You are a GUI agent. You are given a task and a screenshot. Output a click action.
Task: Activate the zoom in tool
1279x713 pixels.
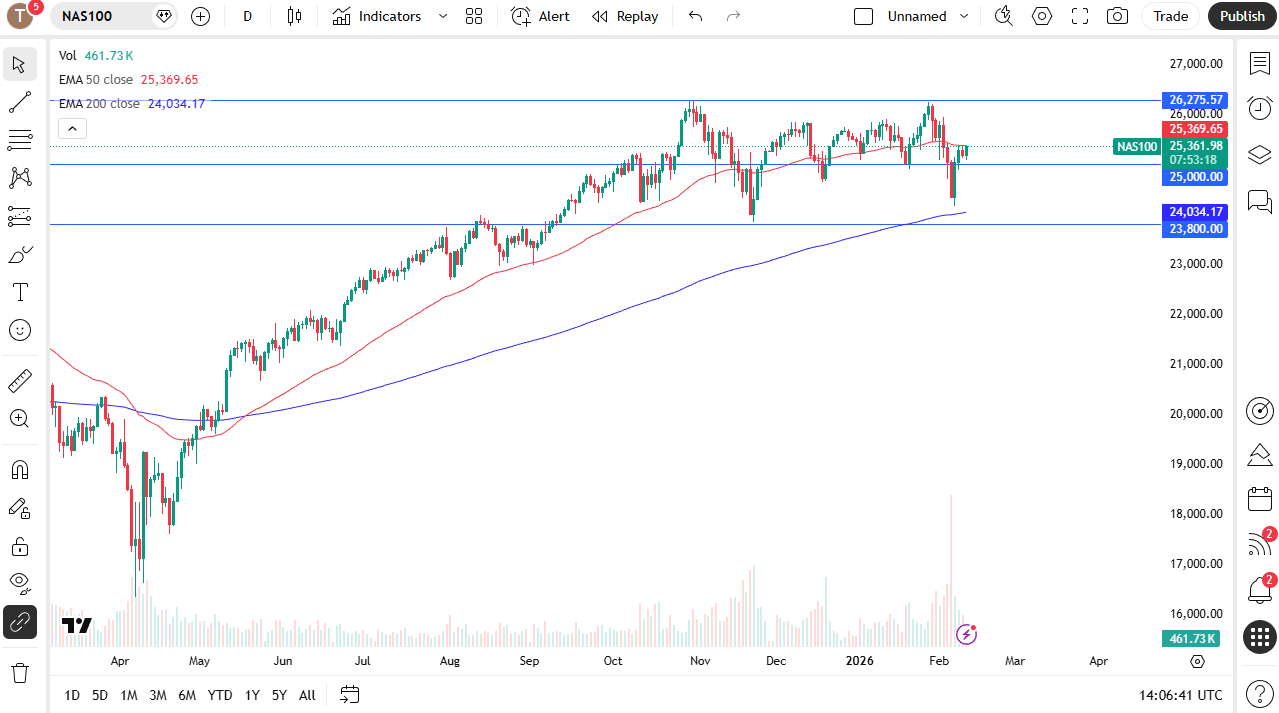pos(19,418)
